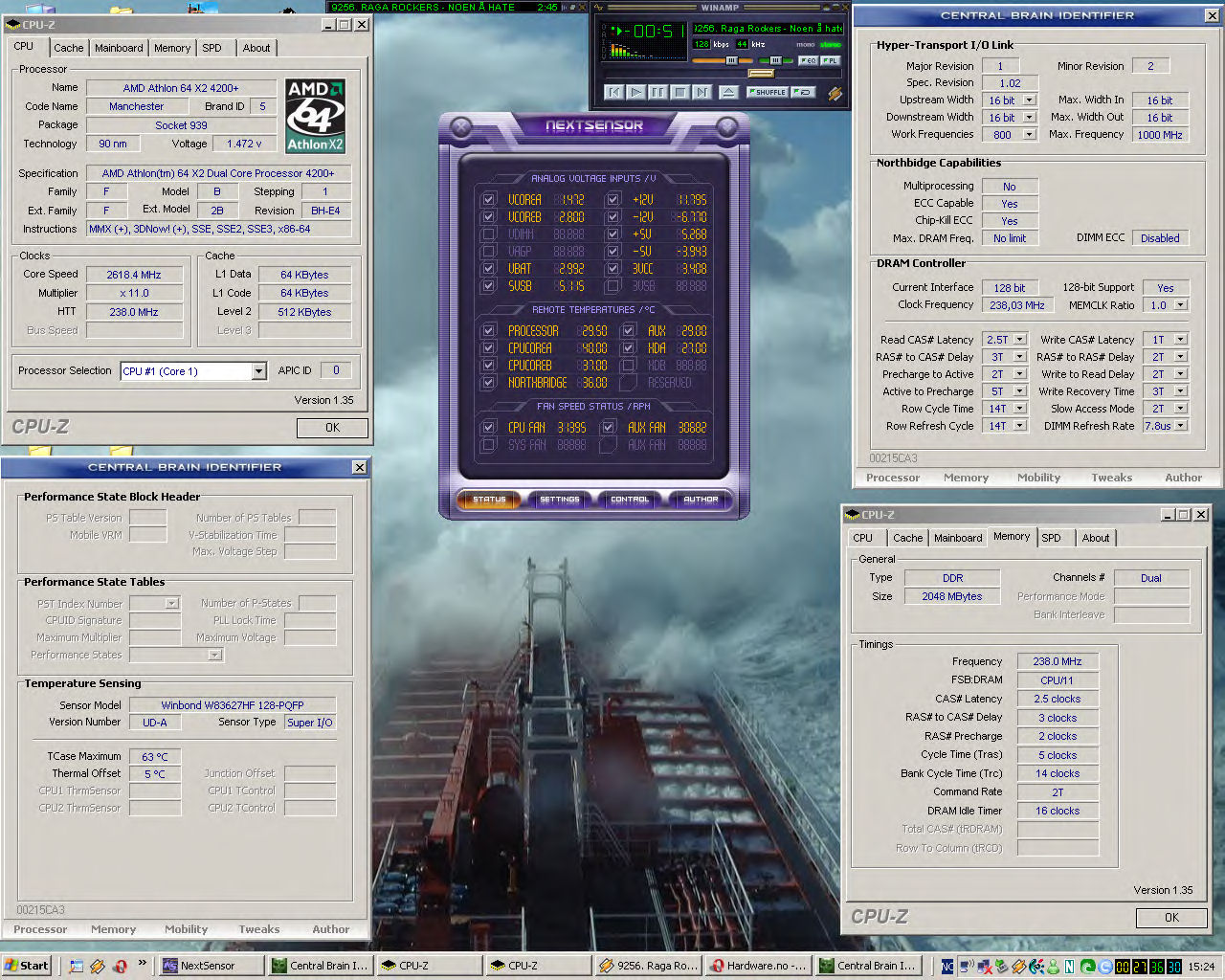Click OK in top CPU-Z window
Viewport: 1225px width, 980px height.
[x=332, y=428]
